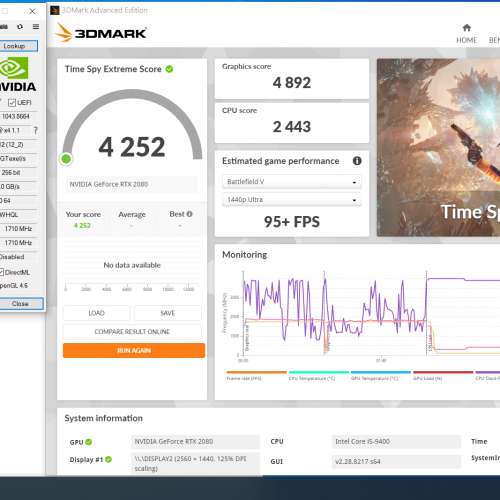This screenshot has width=500, height=500.
Task: Click the 256 bit bus width value in GPU-Z
Action: (11, 173)
